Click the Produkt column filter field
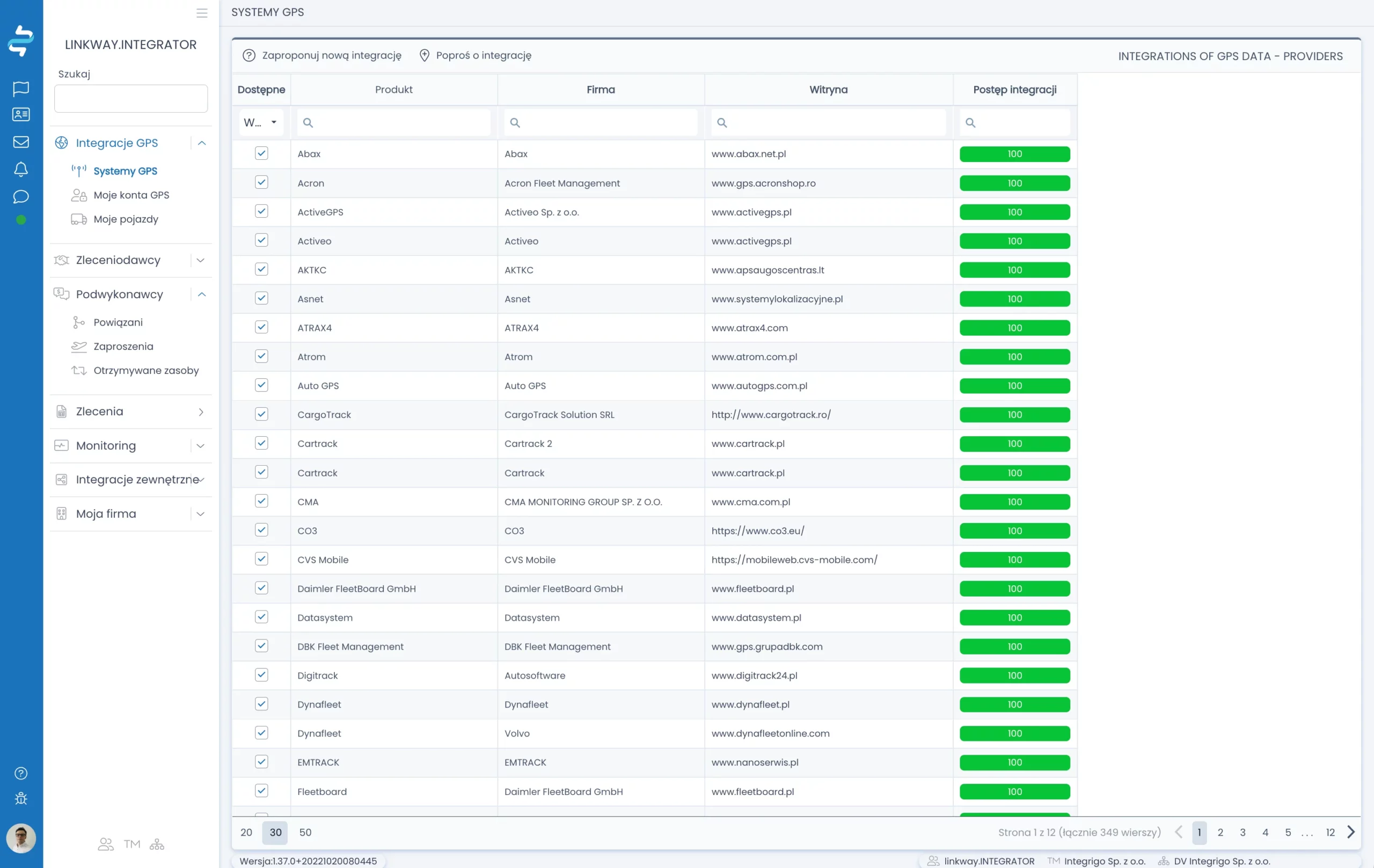 [x=394, y=123]
